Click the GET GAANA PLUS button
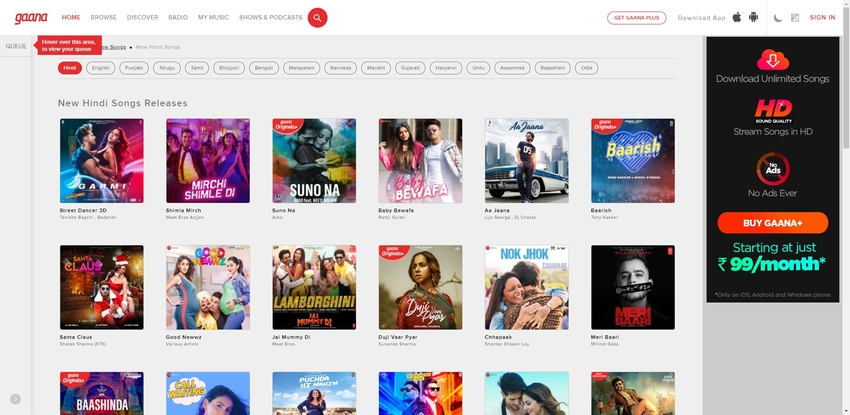The width and height of the screenshot is (850, 415). tap(636, 18)
